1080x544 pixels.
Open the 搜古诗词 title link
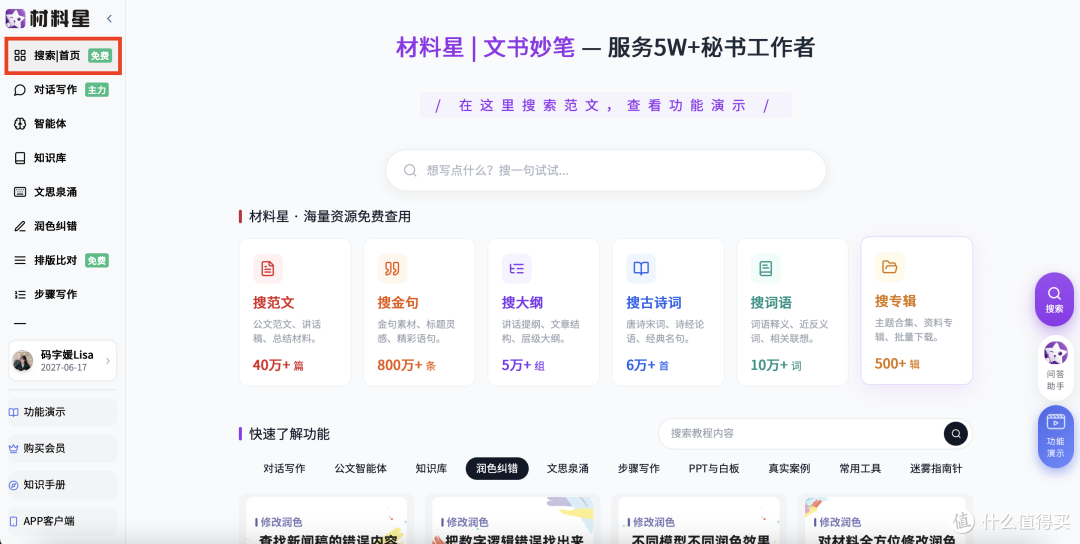click(654, 303)
